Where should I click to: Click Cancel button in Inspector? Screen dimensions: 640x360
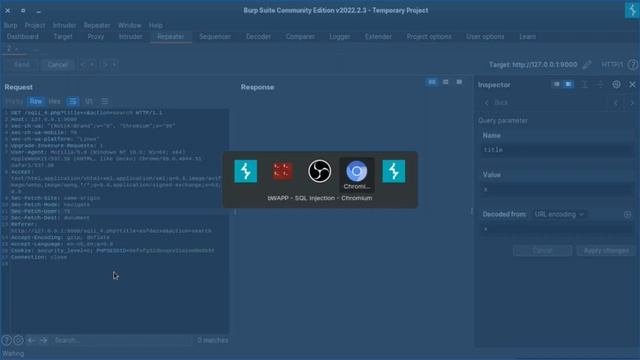coord(542,251)
